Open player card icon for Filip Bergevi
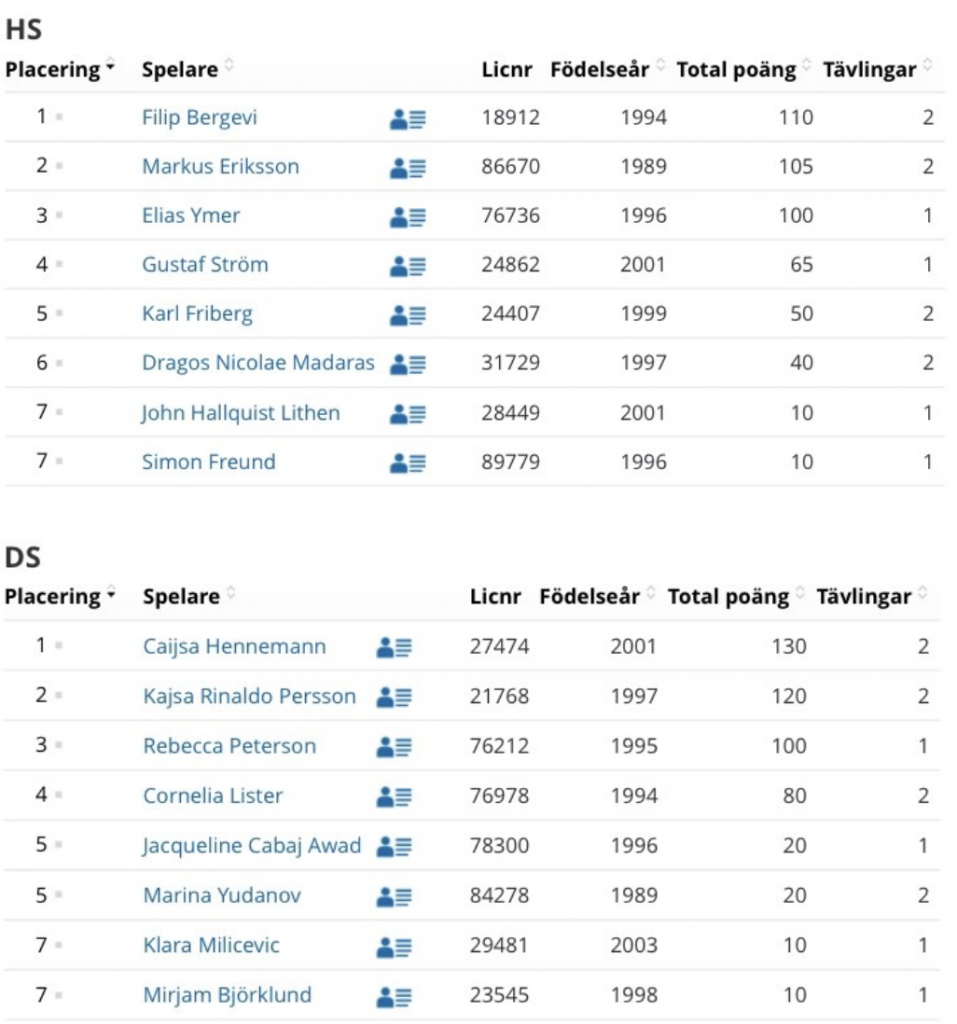Viewport: 957px width, 1024px height. 408,120
